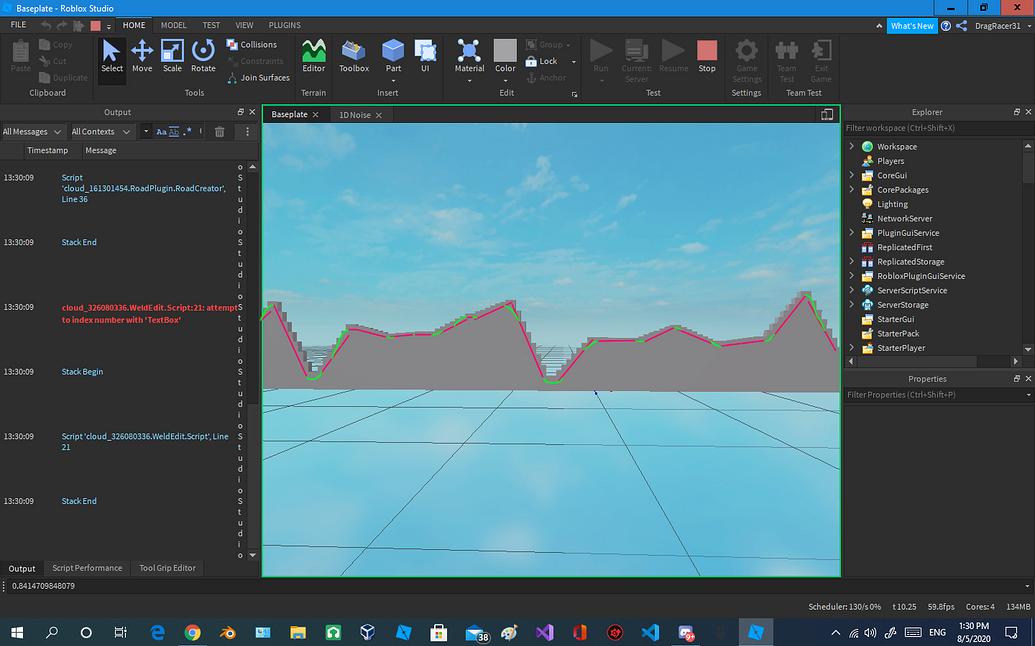The height and width of the screenshot is (646, 1035).
Task: Expand the PluginGuiService node
Action: click(851, 233)
